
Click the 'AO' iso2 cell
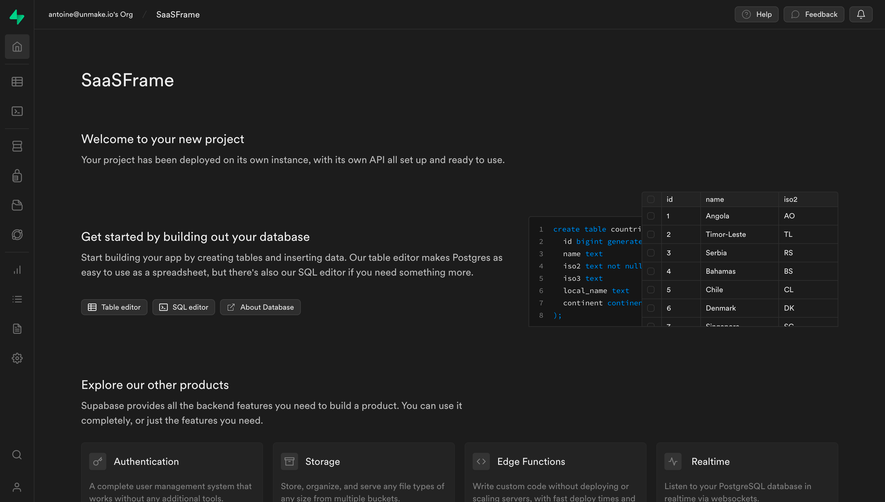point(808,216)
